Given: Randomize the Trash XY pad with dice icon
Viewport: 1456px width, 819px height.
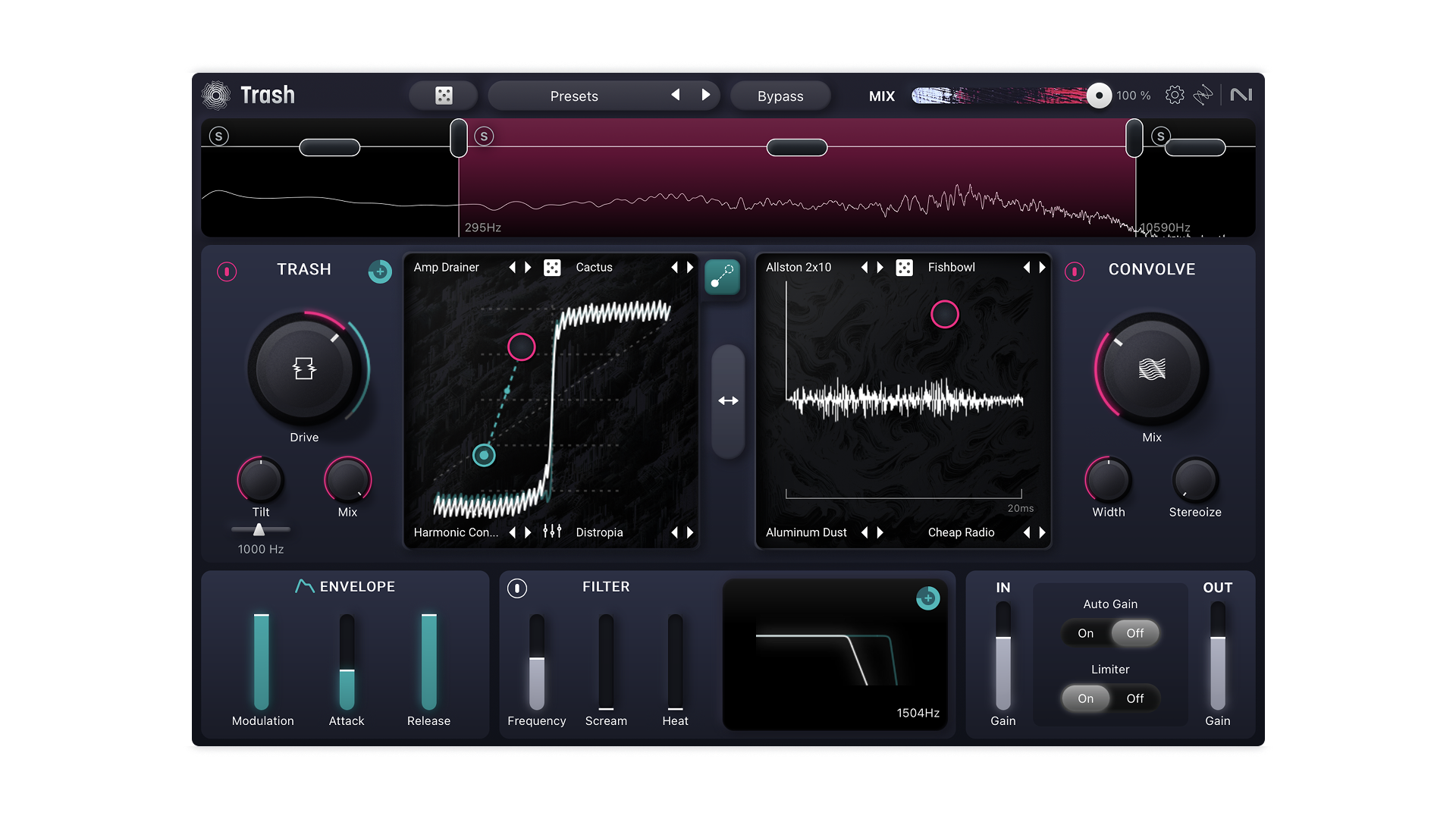Looking at the screenshot, I should [x=552, y=268].
